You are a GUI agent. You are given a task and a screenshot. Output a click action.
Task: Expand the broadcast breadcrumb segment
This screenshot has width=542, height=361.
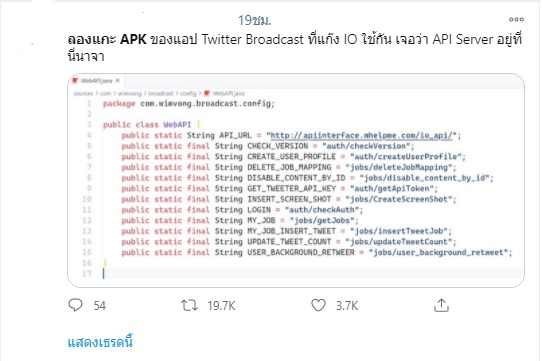(x=161, y=93)
